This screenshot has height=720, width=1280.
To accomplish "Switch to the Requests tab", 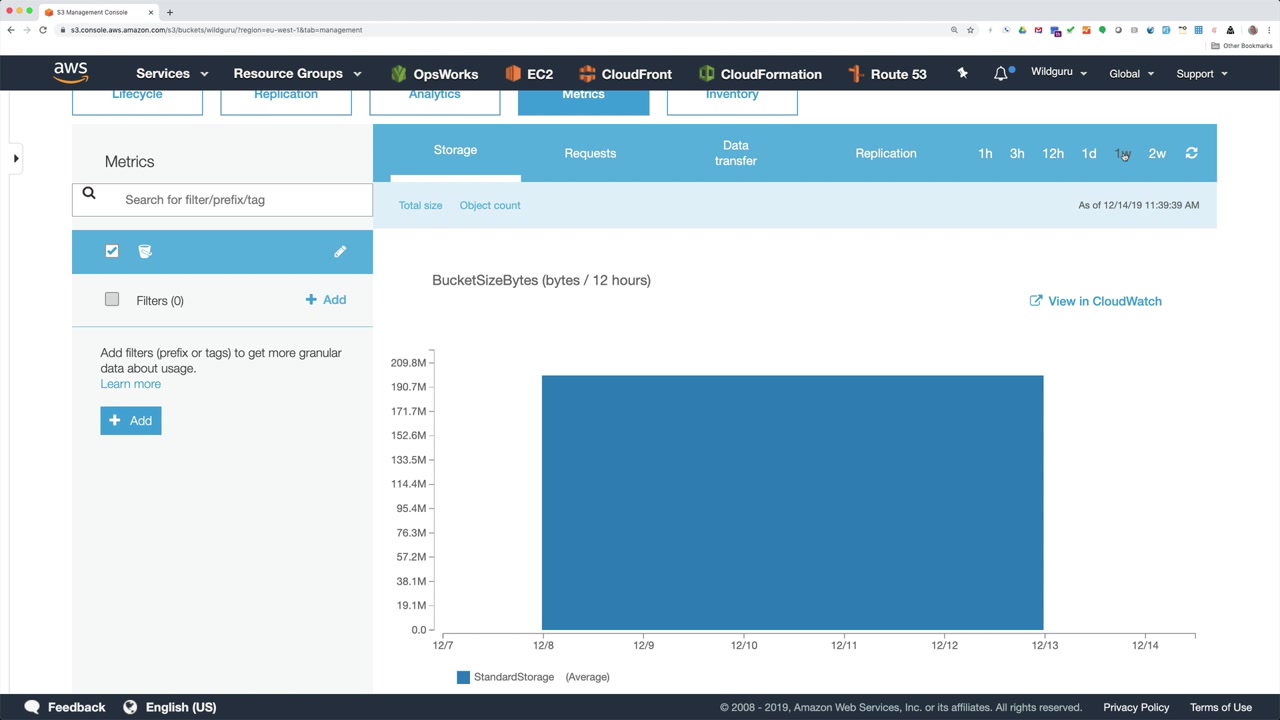I will point(590,153).
